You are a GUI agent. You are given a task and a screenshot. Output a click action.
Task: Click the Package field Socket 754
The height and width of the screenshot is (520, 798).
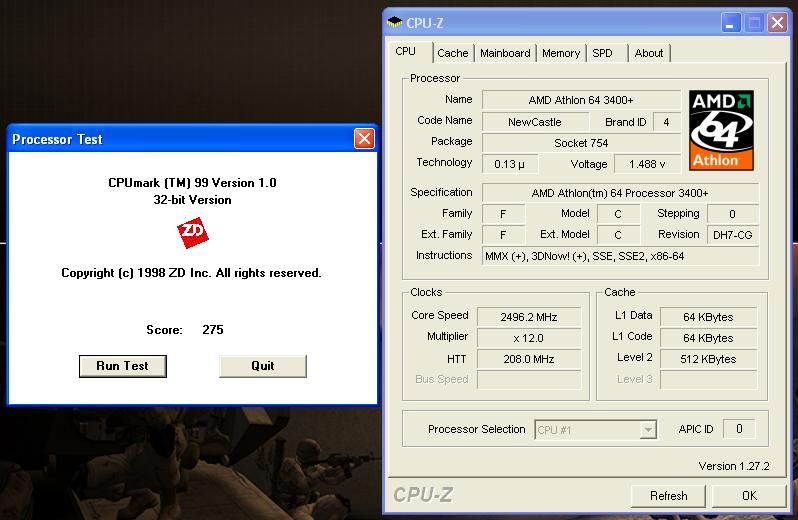[581, 143]
